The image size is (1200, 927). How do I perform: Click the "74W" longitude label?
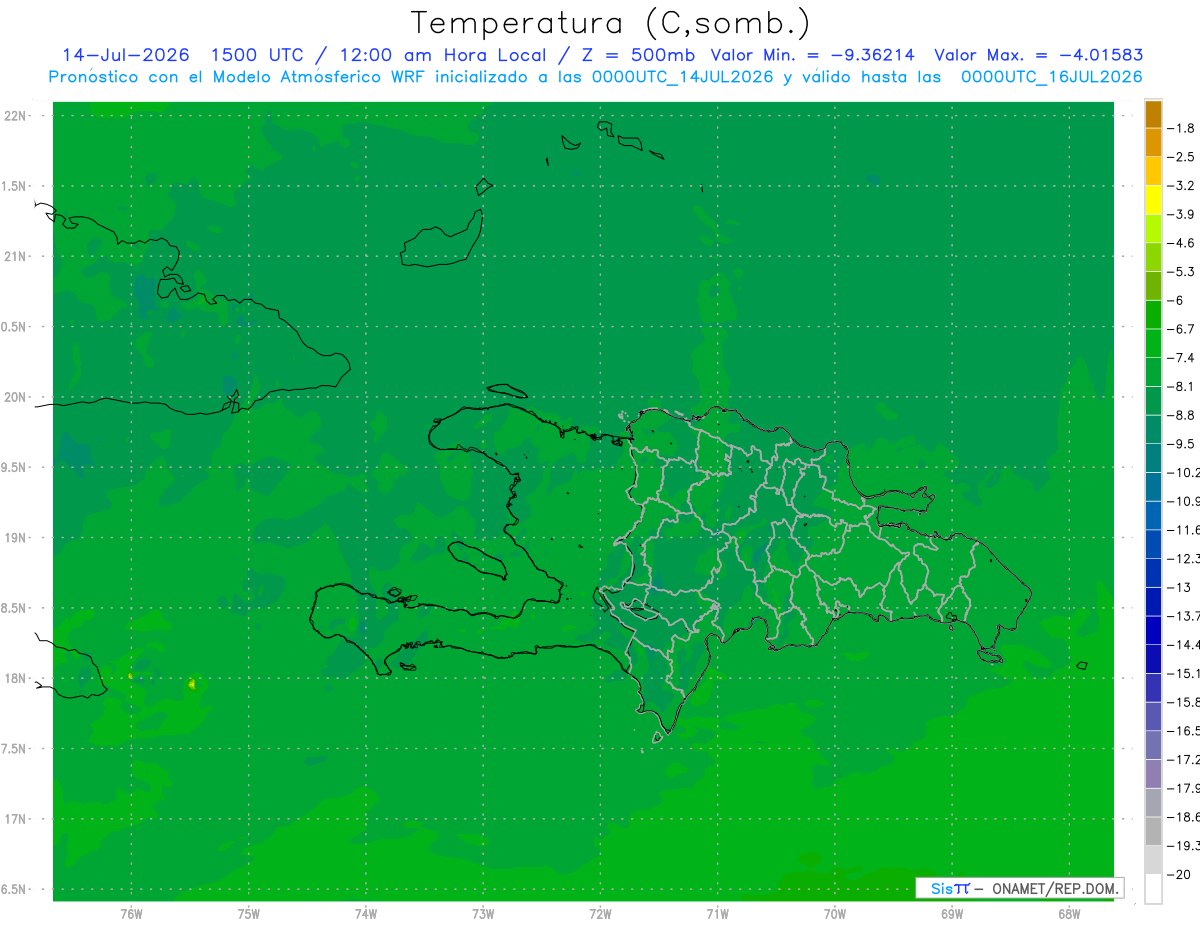pyautogui.click(x=366, y=914)
